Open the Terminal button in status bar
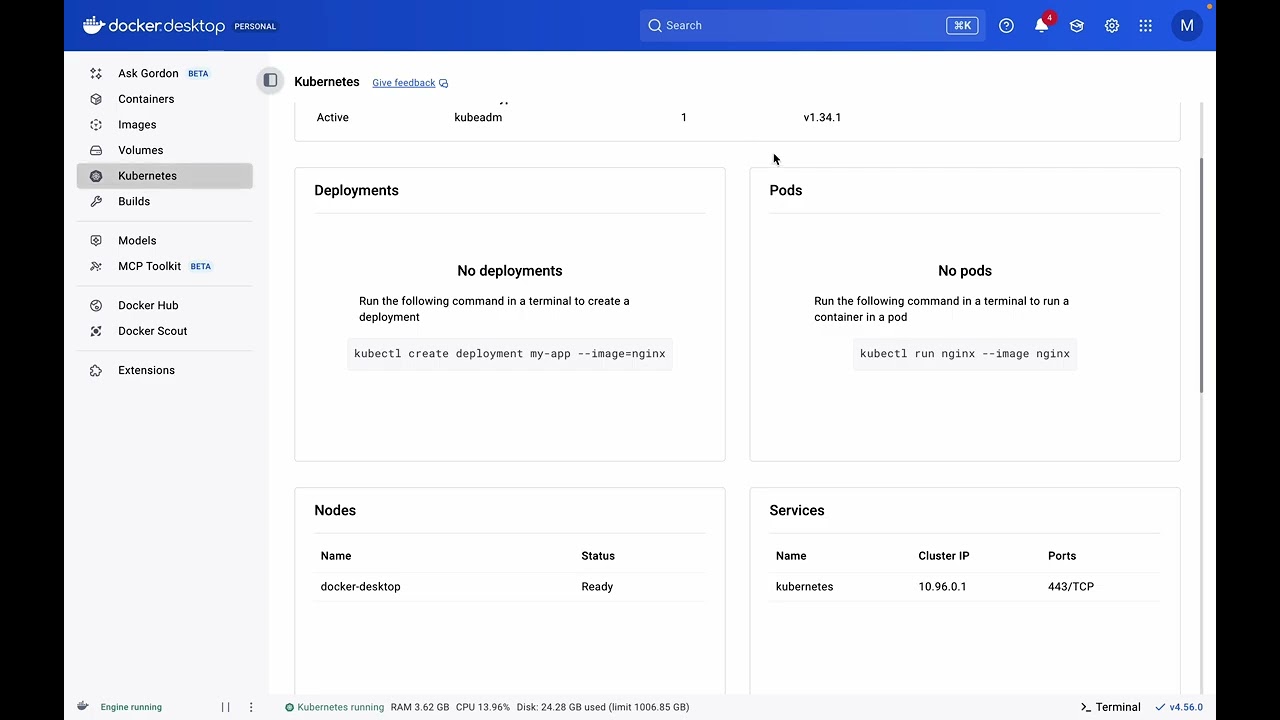The image size is (1280, 720). click(1110, 707)
